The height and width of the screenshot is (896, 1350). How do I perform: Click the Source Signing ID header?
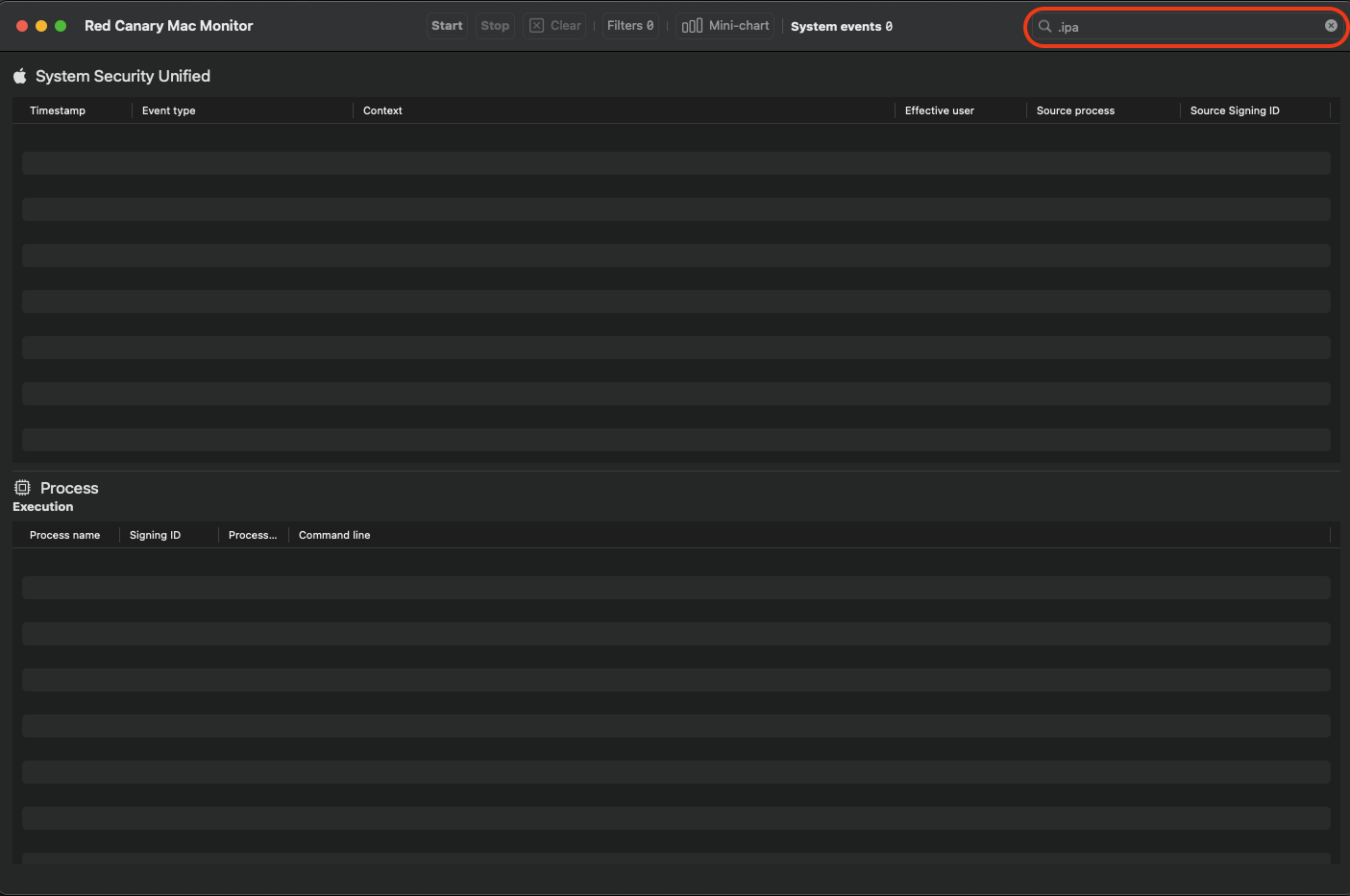1235,110
